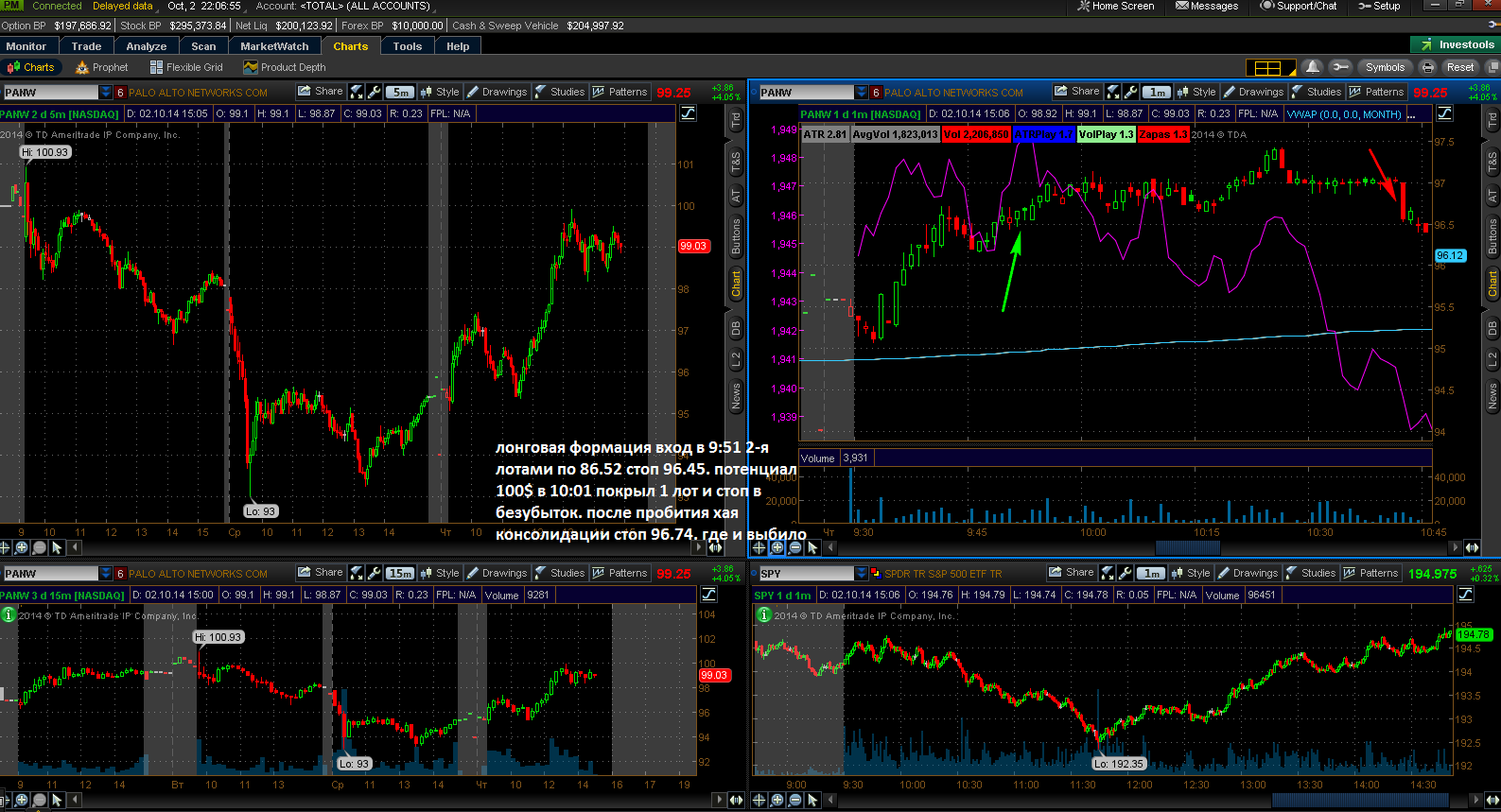Viewport: 1501px width, 812px height.
Task: Open the MarketWatch tab
Action: pyautogui.click(x=274, y=45)
